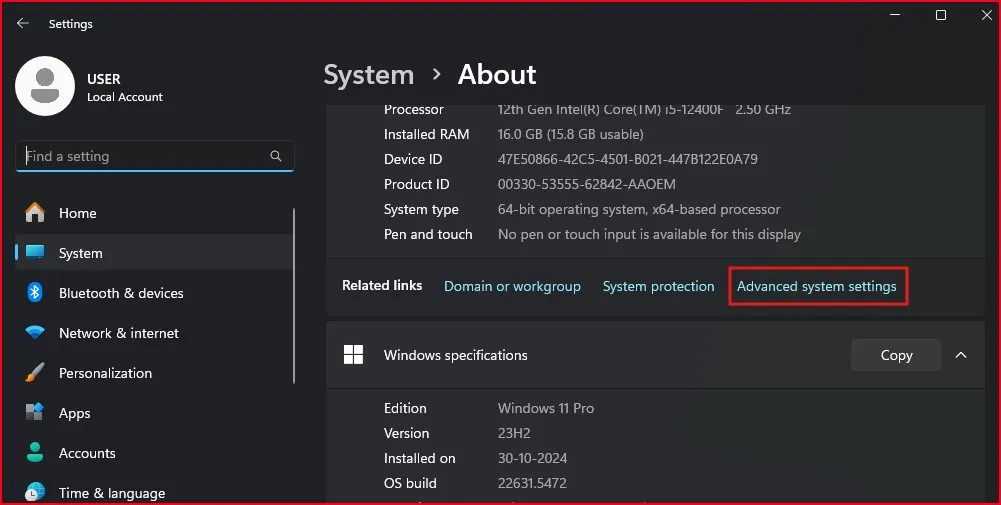Click the Windows 11 Pro edition value
The image size is (1001, 505).
546,408
